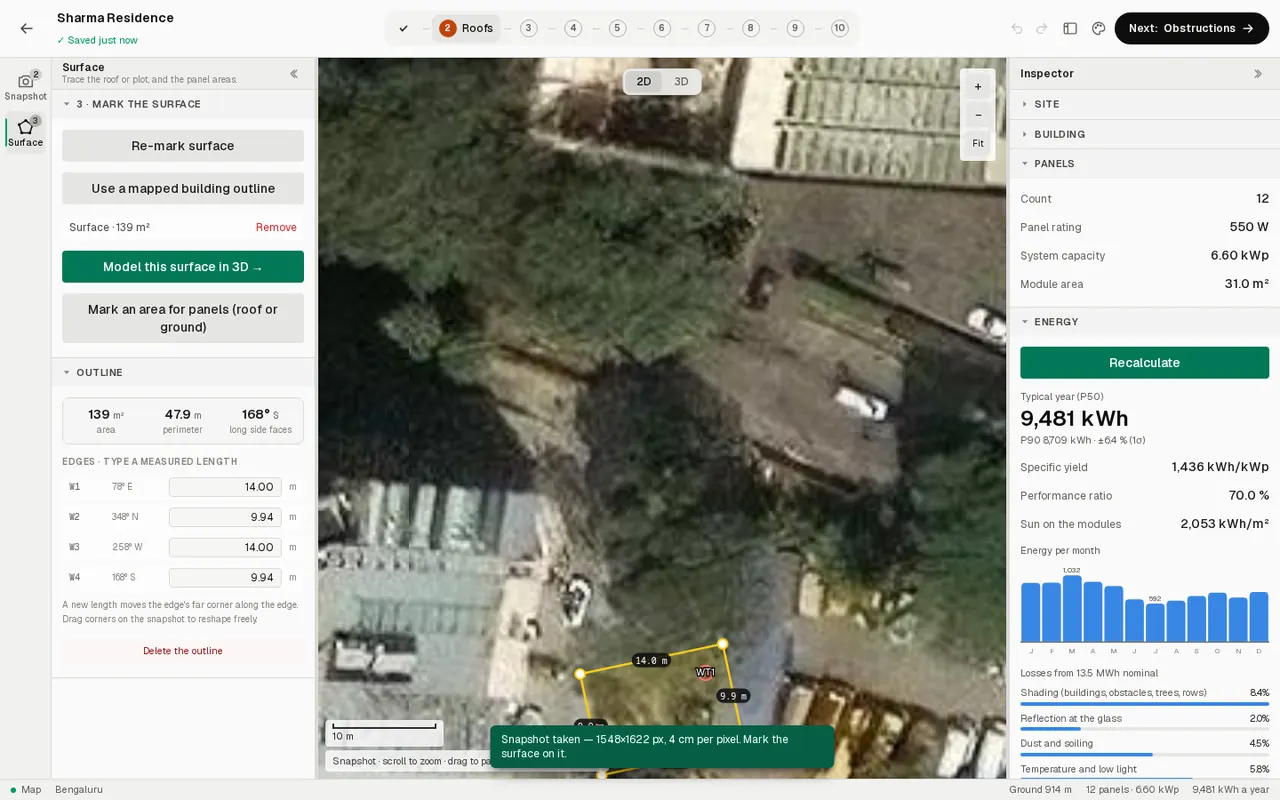Open the theme palette icon

coord(1098,29)
